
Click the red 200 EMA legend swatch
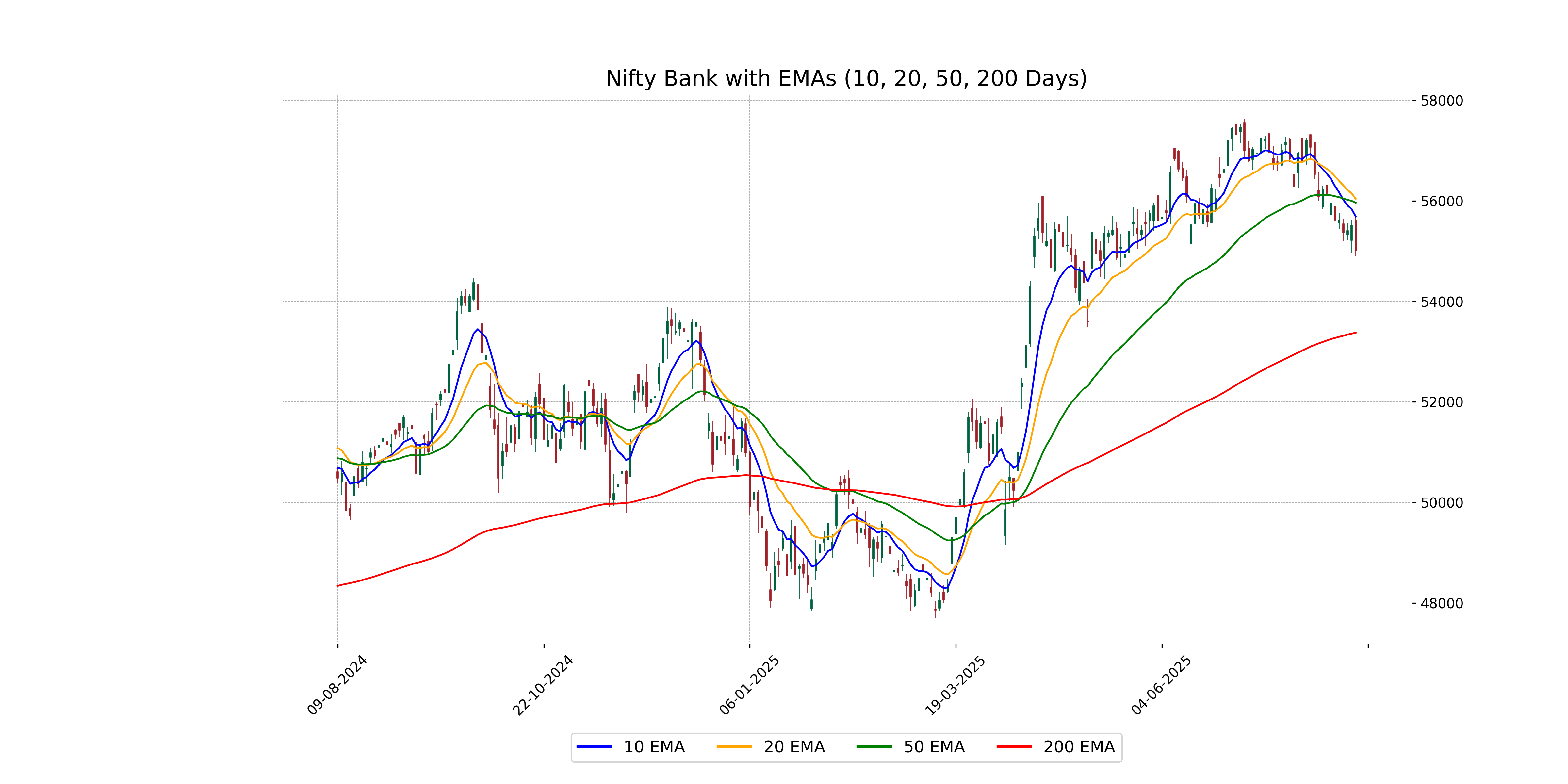[x=1014, y=747]
